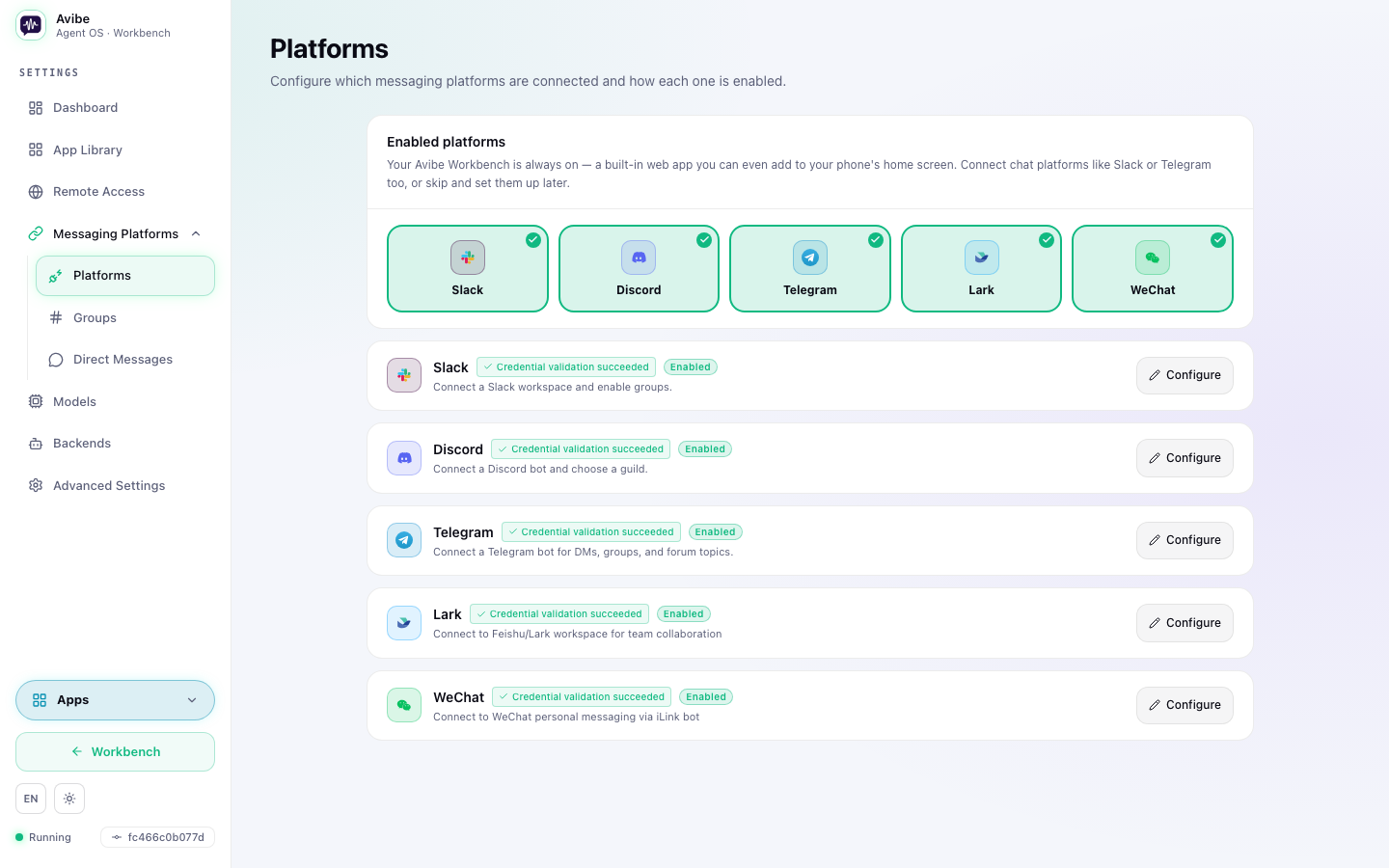Screen dimensions: 1389x868
Task: Select Platforms submenu item
Action: tap(125, 276)
